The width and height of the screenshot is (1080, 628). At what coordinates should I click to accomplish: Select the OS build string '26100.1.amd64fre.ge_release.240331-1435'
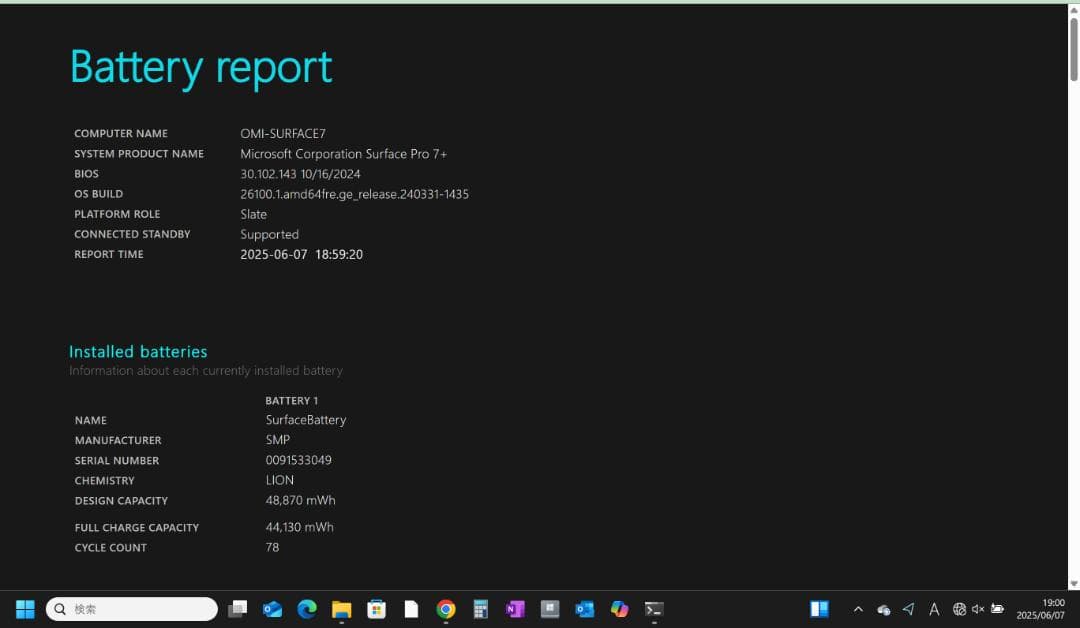pyautogui.click(x=354, y=194)
